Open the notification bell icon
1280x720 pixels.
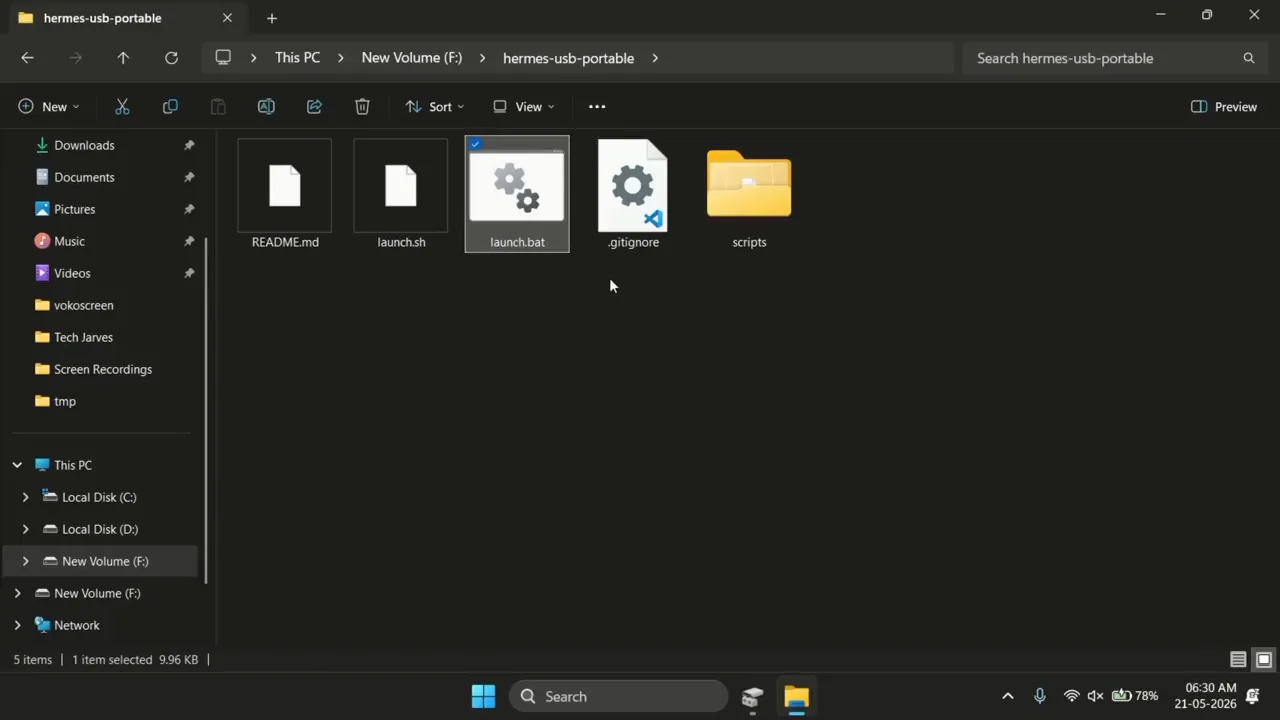coord(1252,696)
